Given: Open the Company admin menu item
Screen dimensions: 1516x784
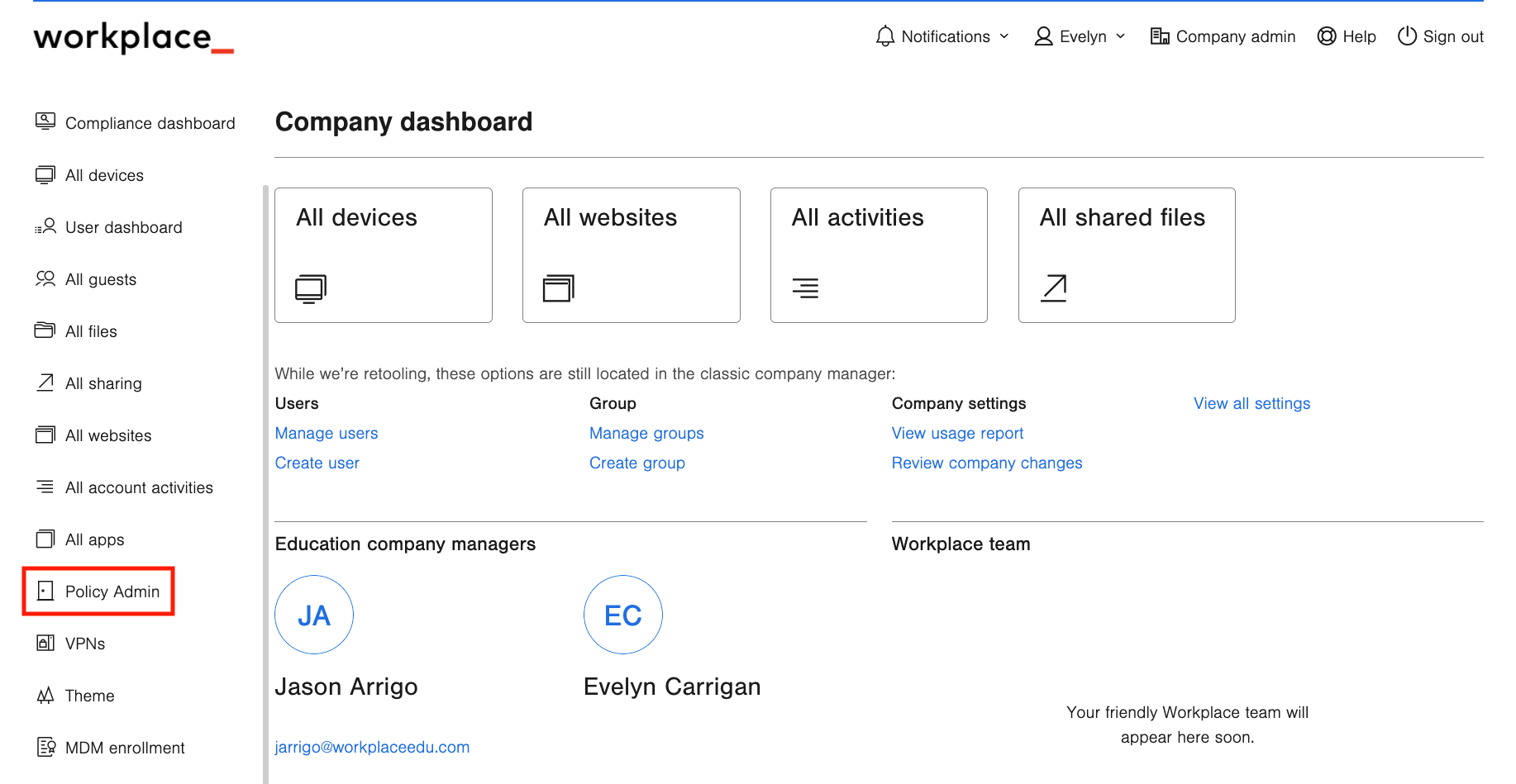Looking at the screenshot, I should 1223,36.
